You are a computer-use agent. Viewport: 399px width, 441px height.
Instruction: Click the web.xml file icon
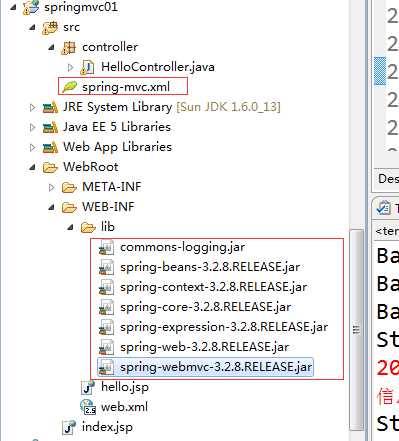coord(88,407)
